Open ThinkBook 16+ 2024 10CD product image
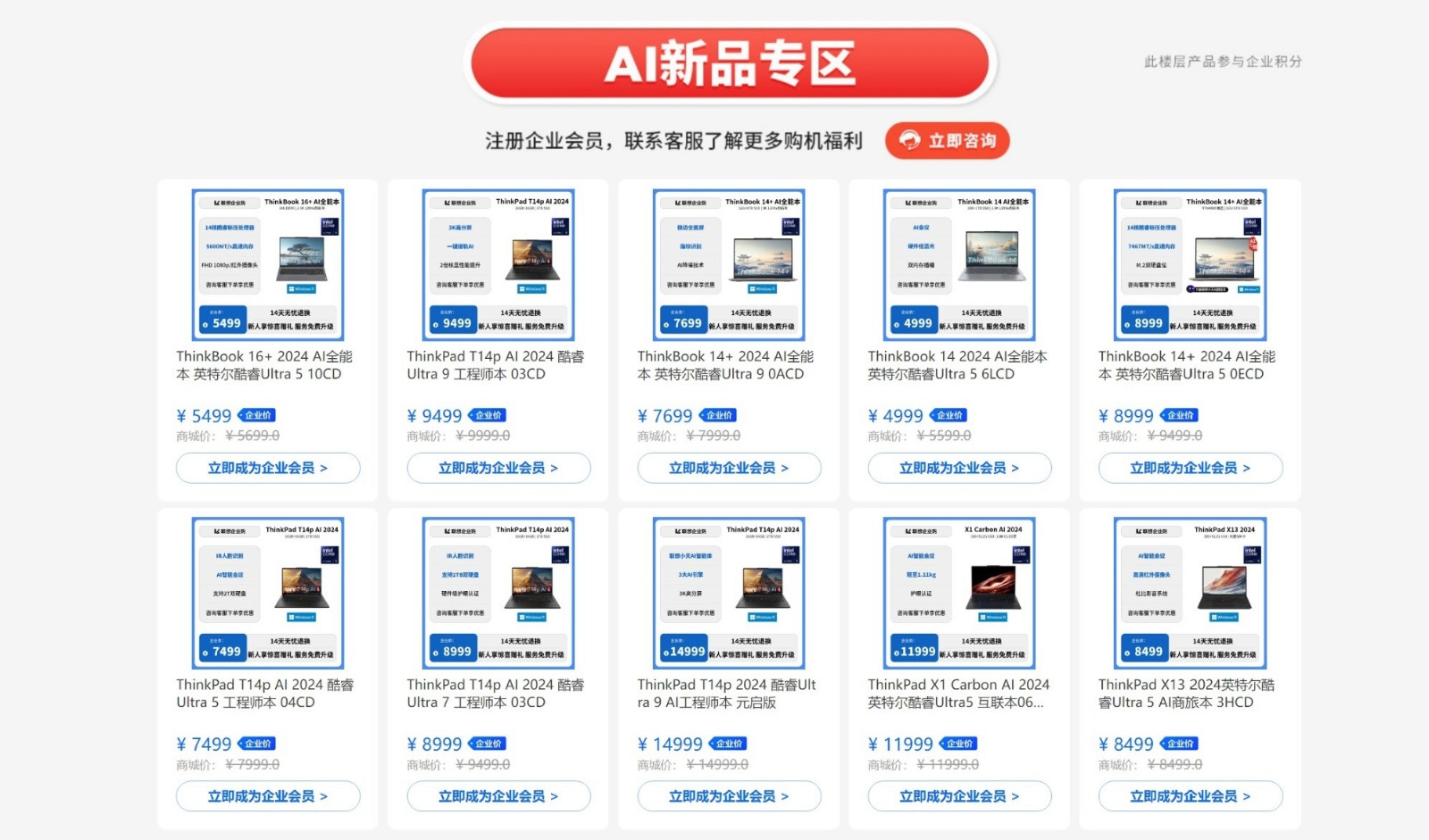The height and width of the screenshot is (840, 1429). [268, 264]
